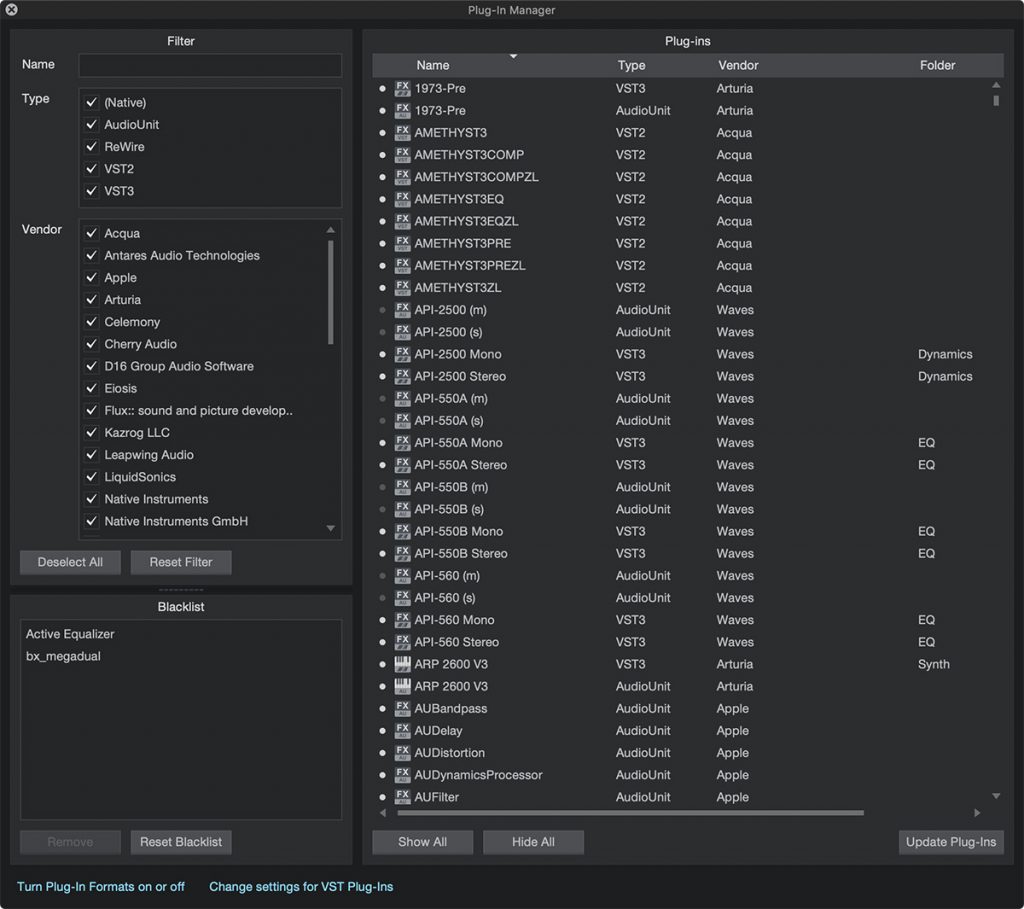Viewport: 1024px width, 909px height.
Task: Click the Reset Filter button
Action: pos(181,562)
